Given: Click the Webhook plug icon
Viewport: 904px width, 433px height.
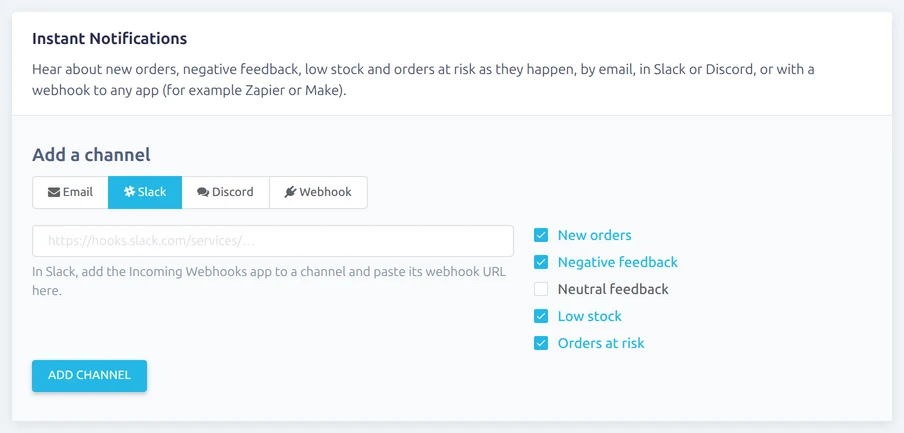Looking at the screenshot, I should pyautogui.click(x=290, y=193).
